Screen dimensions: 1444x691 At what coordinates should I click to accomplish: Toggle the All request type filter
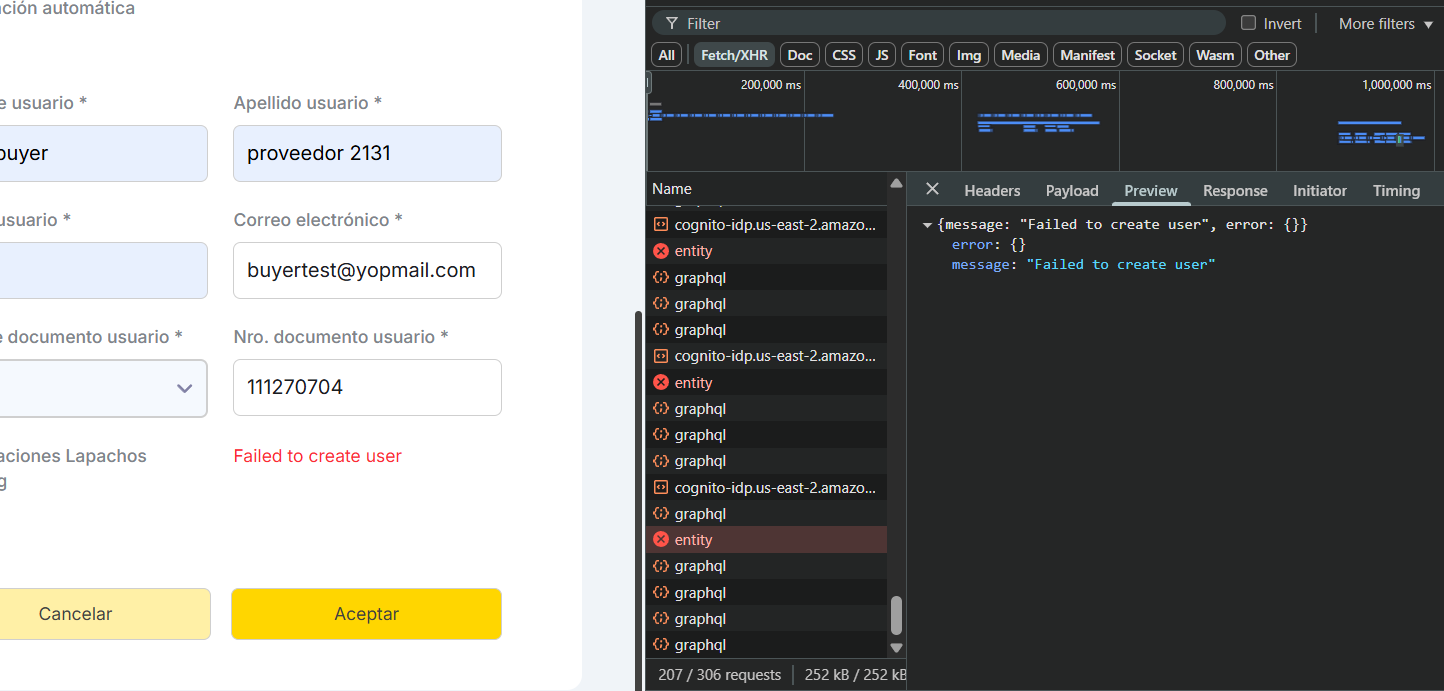[667, 55]
